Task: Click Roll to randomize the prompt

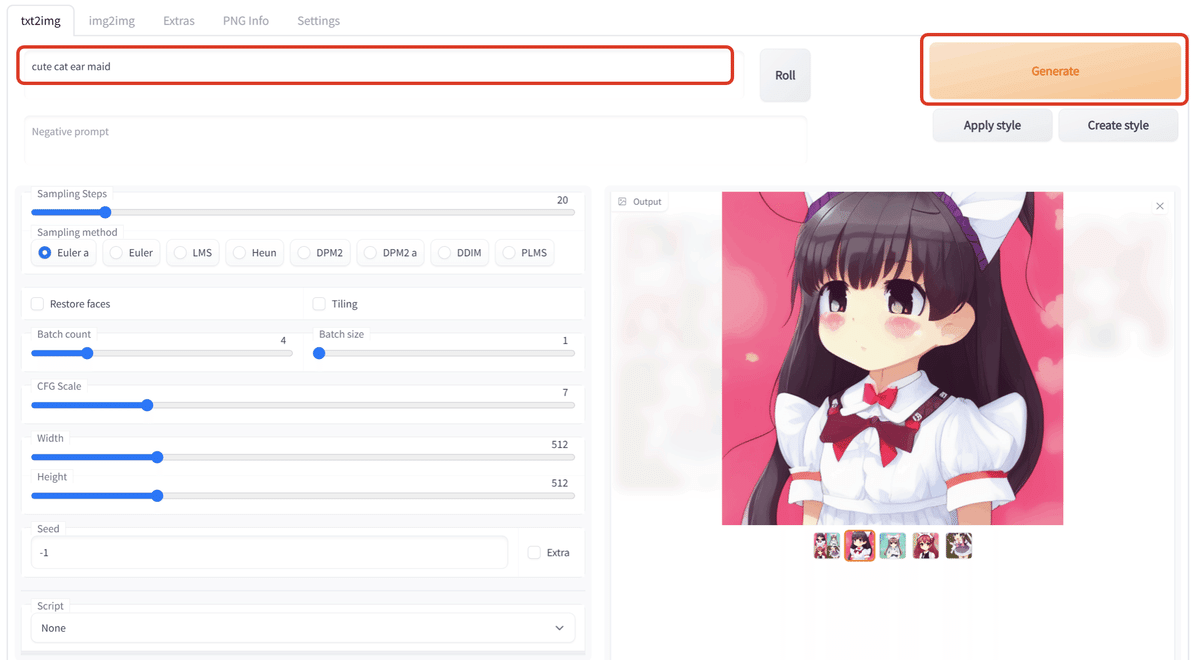Action: pyautogui.click(x=784, y=74)
